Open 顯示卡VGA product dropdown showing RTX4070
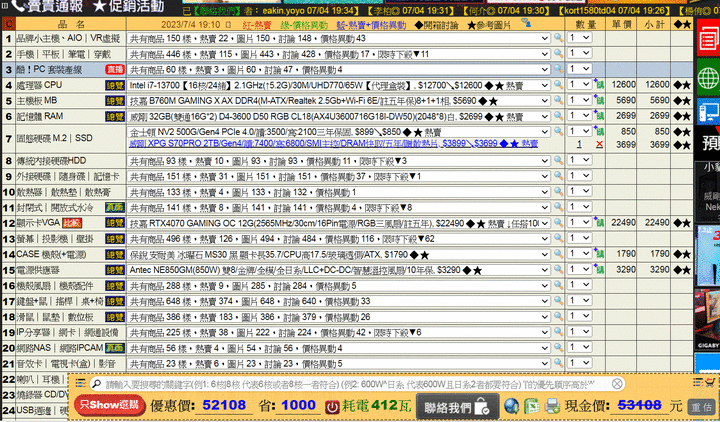 [x=339, y=223]
